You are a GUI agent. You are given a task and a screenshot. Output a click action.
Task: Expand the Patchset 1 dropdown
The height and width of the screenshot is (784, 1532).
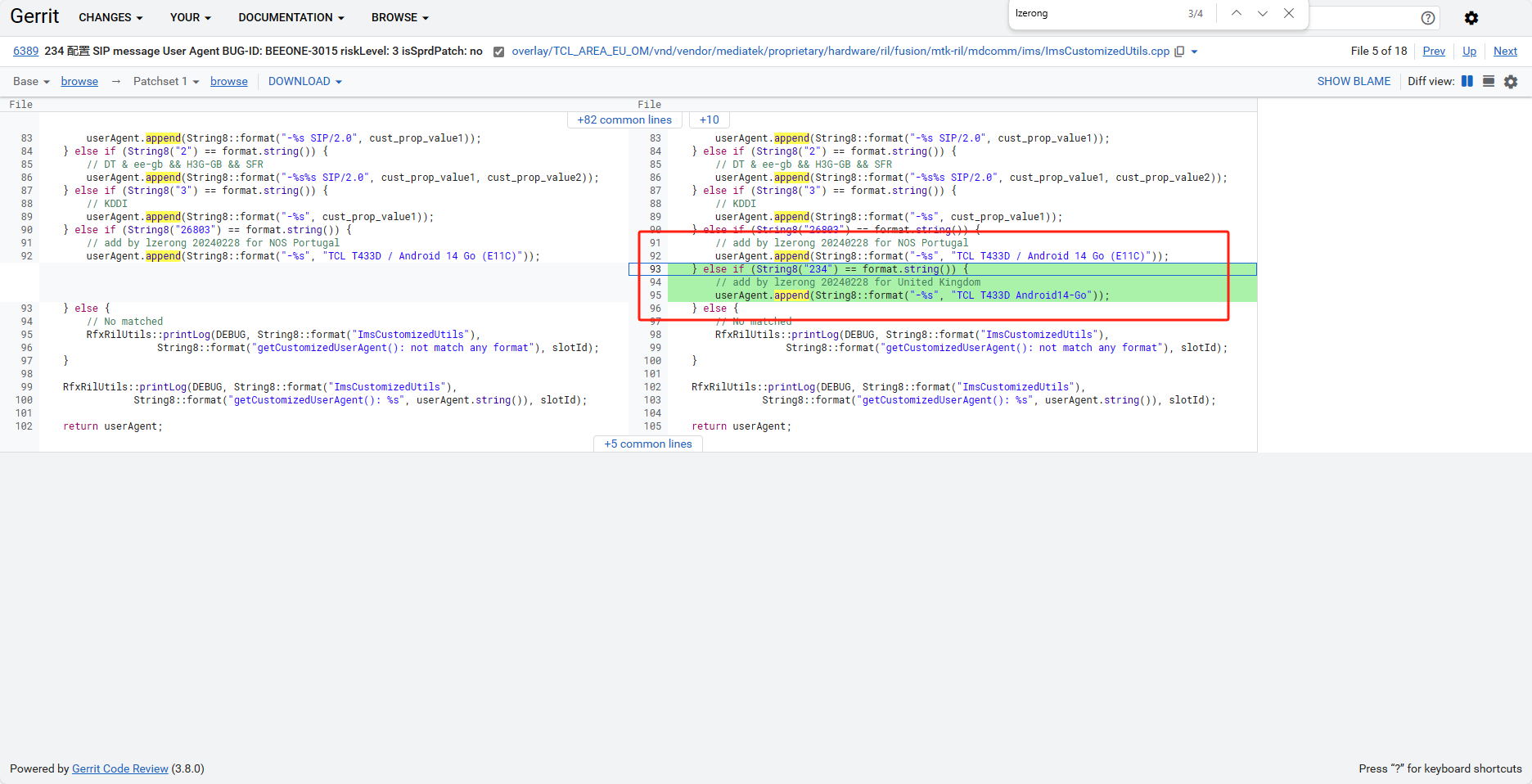click(x=166, y=81)
